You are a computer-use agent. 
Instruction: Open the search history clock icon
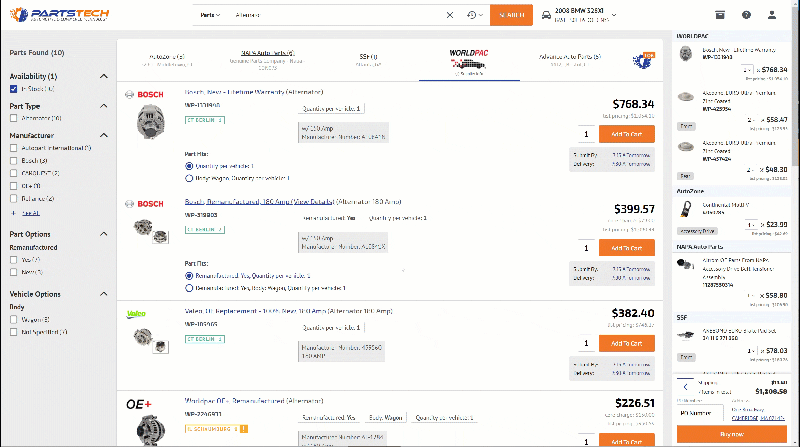click(x=471, y=15)
